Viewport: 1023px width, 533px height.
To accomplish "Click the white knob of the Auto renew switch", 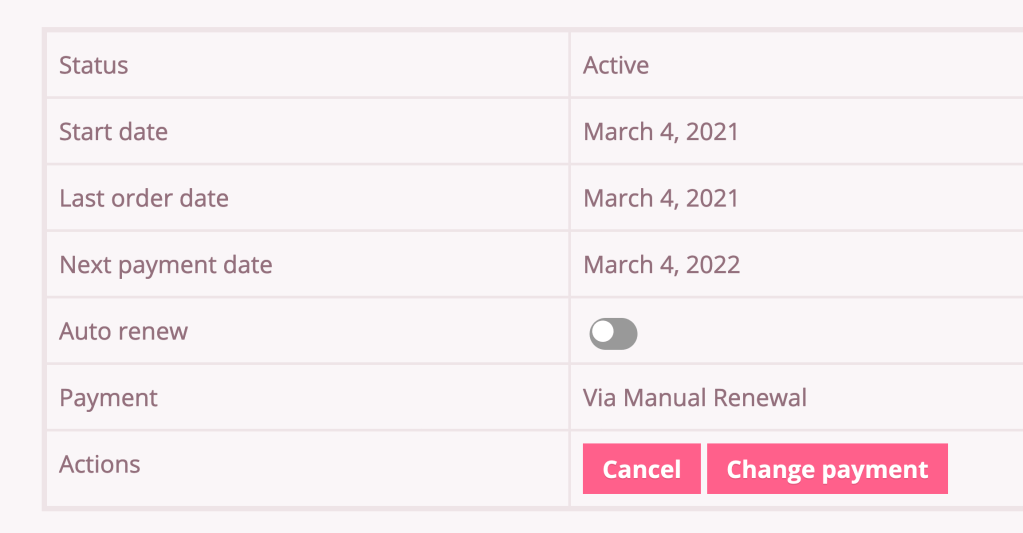I will pyautogui.click(x=603, y=331).
